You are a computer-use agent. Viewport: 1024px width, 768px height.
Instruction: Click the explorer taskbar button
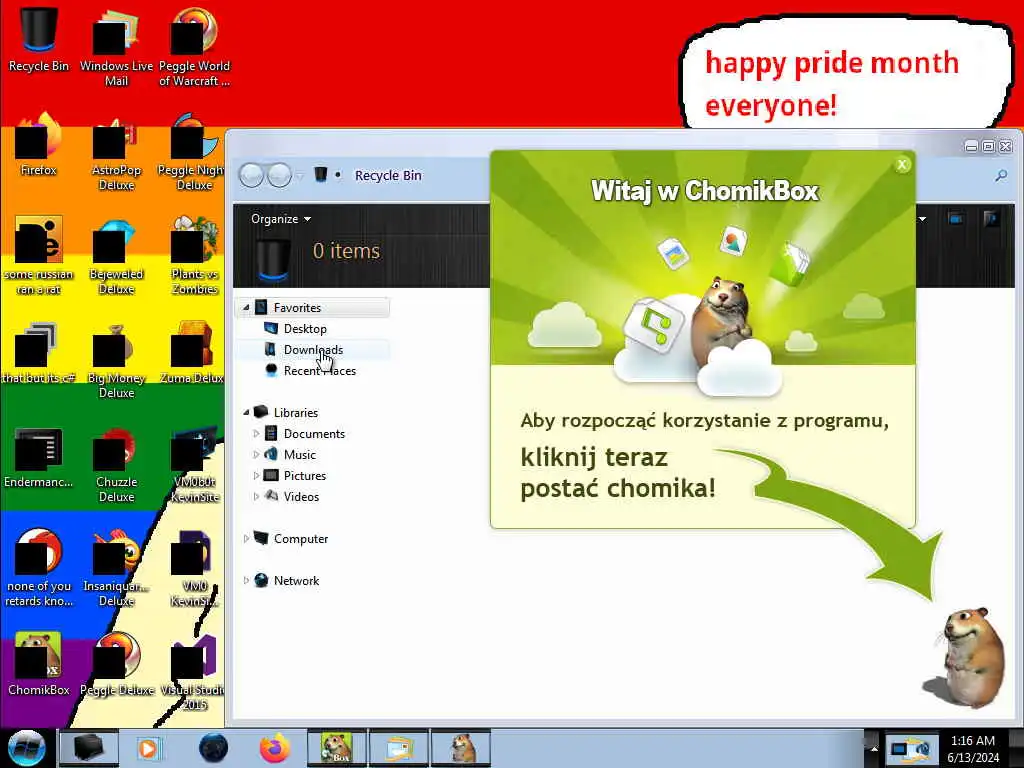point(89,748)
